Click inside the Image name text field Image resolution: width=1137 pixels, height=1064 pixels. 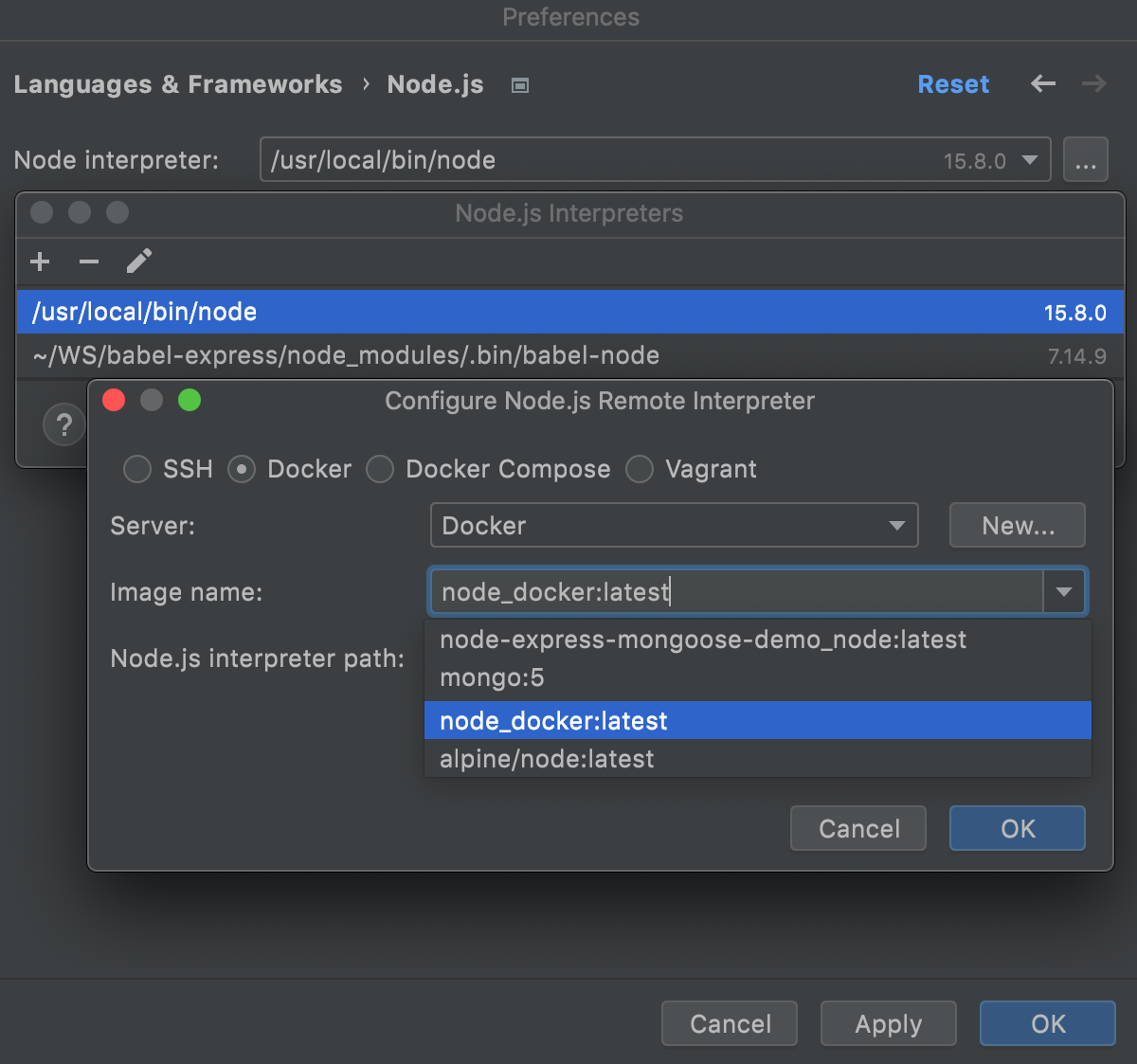(735, 592)
